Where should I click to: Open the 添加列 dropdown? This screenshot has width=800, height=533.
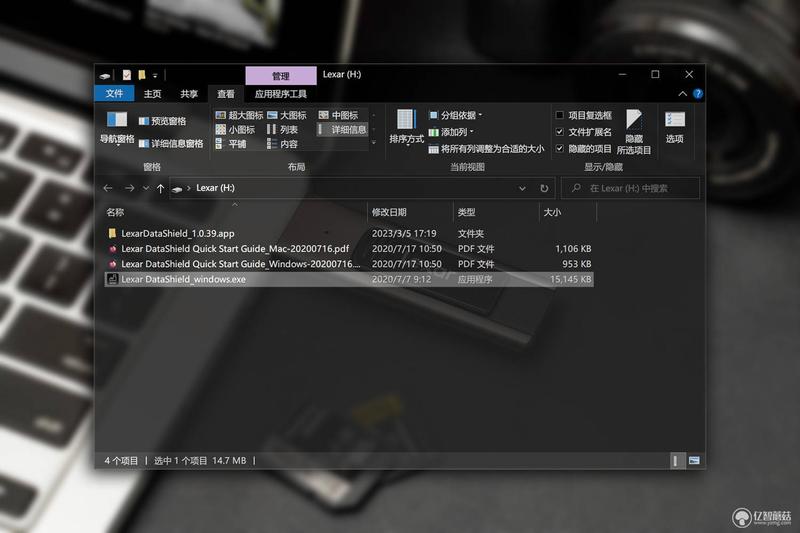(451, 132)
